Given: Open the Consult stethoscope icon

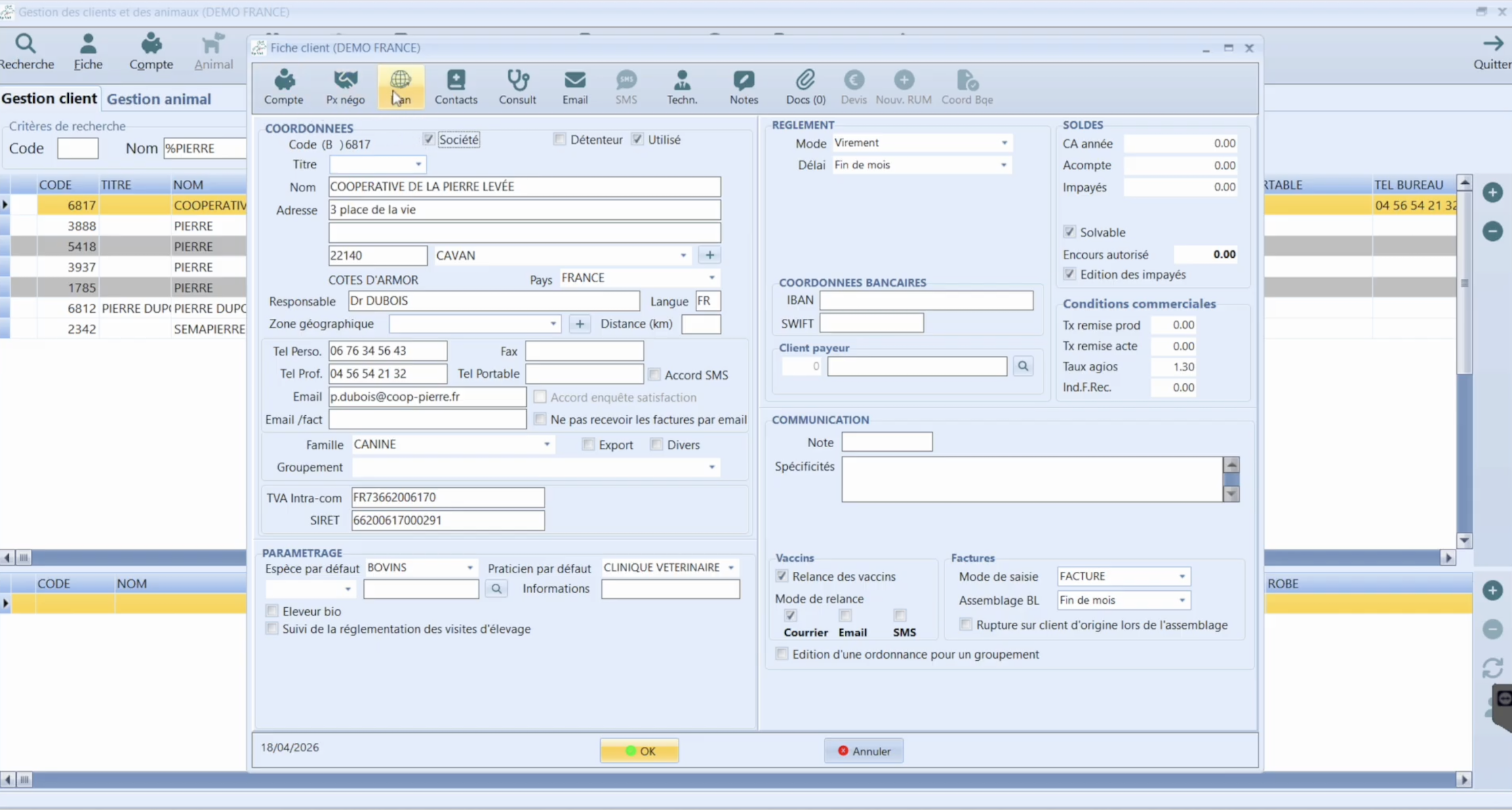Looking at the screenshot, I should 517,87.
